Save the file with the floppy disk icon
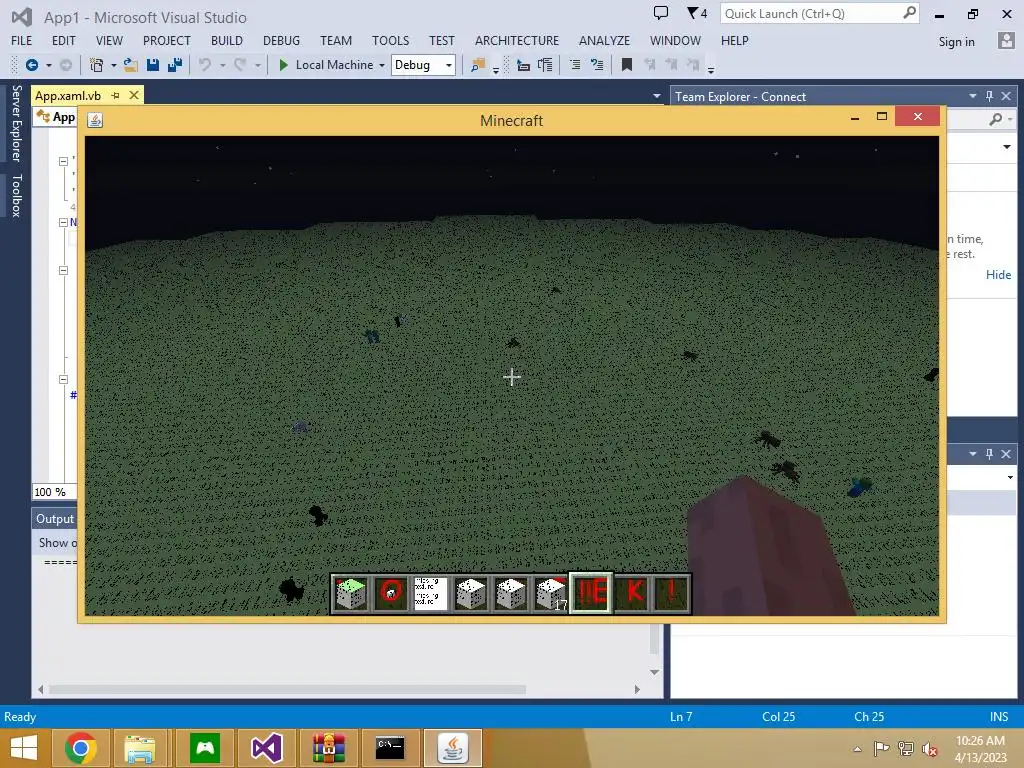Viewport: 1024px width, 768px height. 153,65
